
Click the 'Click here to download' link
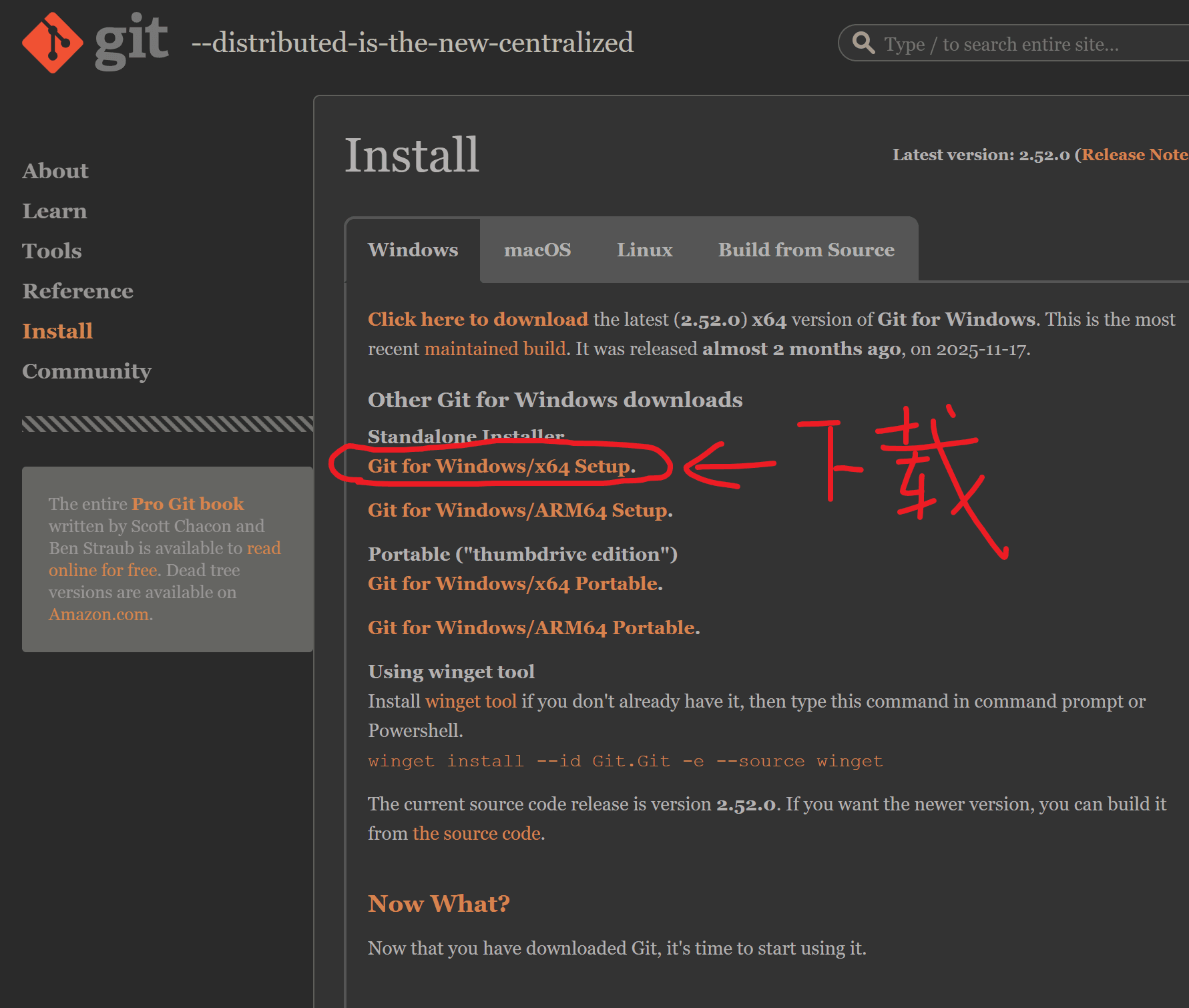pyautogui.click(x=477, y=319)
